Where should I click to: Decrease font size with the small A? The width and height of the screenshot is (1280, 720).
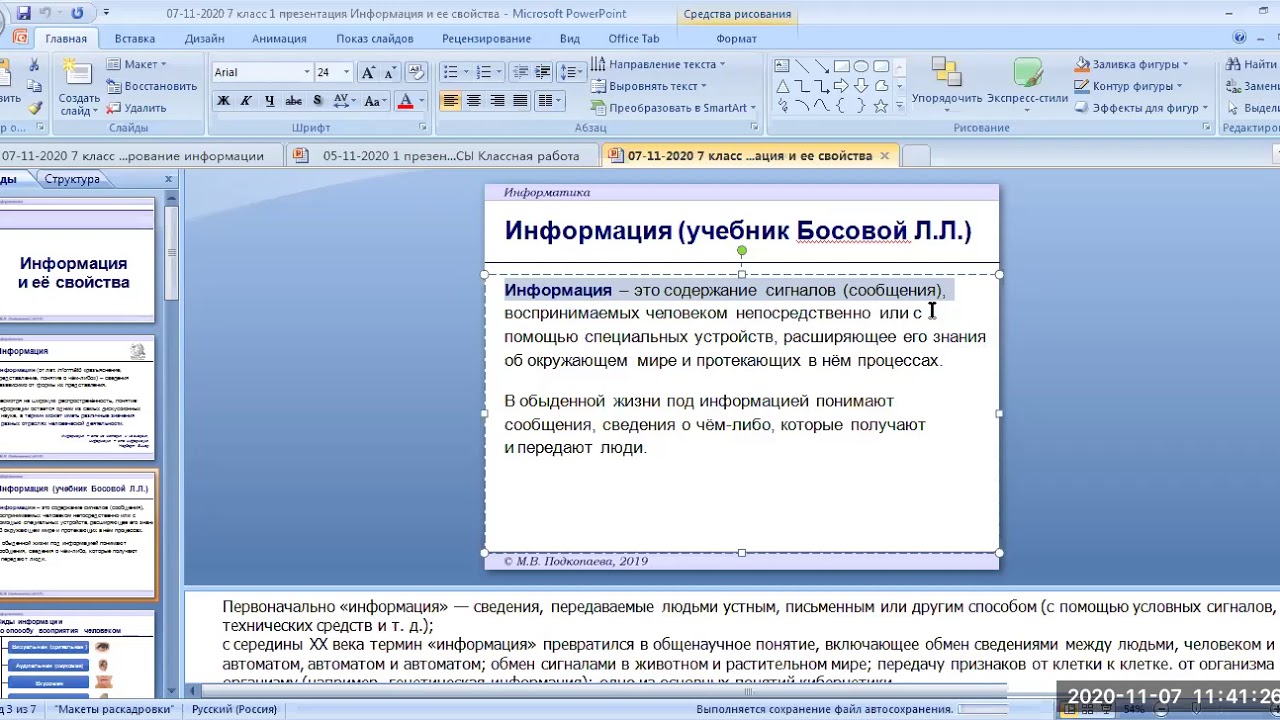388,72
